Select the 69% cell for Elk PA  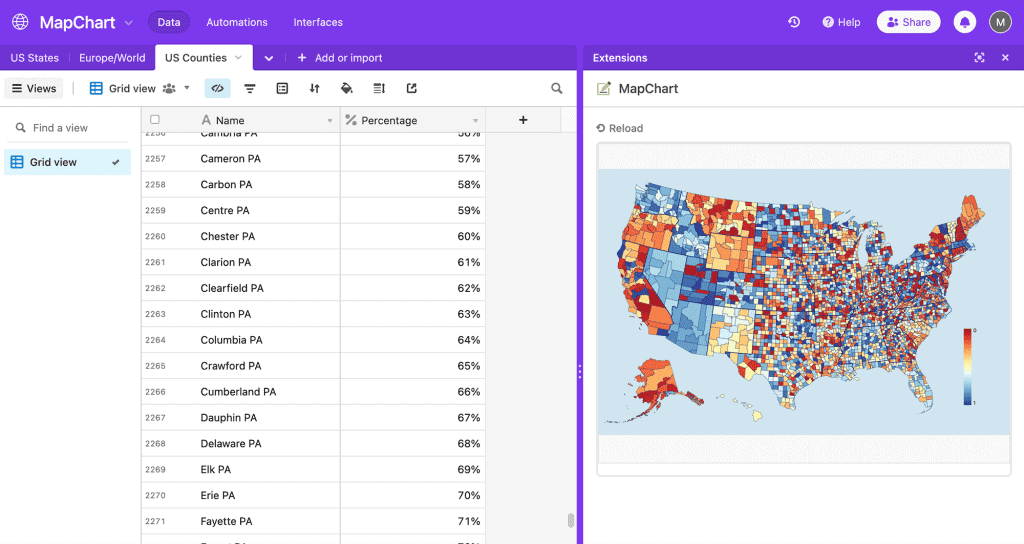pyautogui.click(x=413, y=470)
